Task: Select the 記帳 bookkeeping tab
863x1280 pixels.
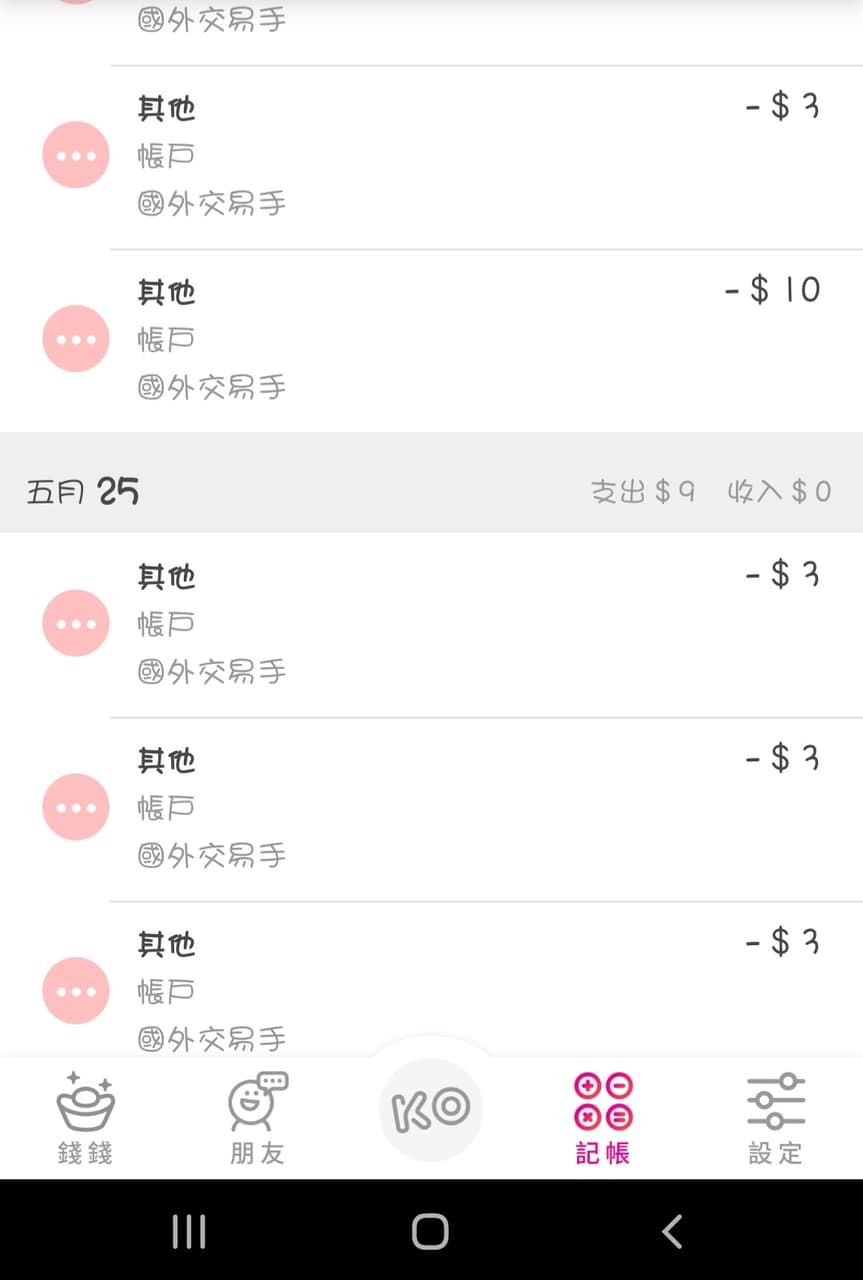Action: coord(603,1117)
